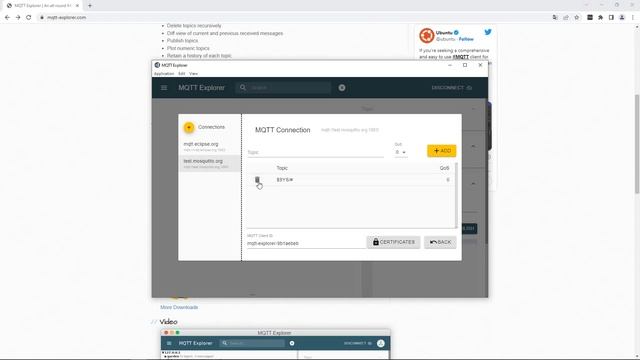Reload the browser page
Image resolution: width=640 pixels, height=360 pixels.
(29, 18)
